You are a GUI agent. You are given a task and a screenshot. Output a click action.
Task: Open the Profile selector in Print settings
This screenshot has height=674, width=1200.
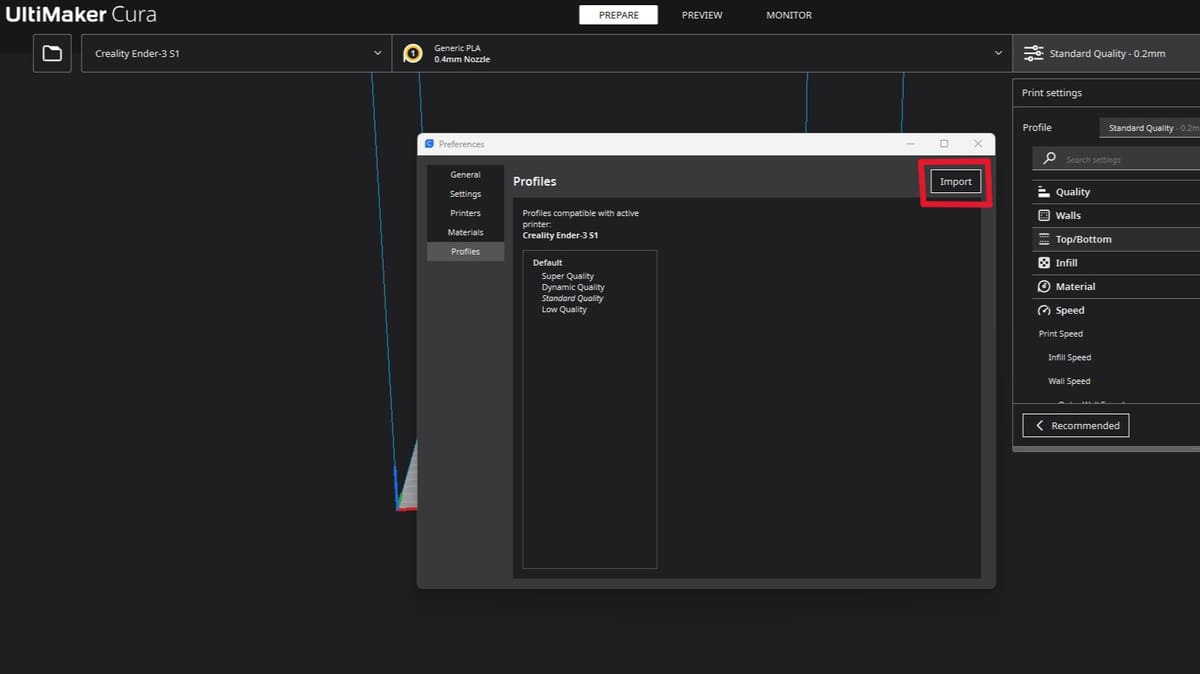point(1149,128)
